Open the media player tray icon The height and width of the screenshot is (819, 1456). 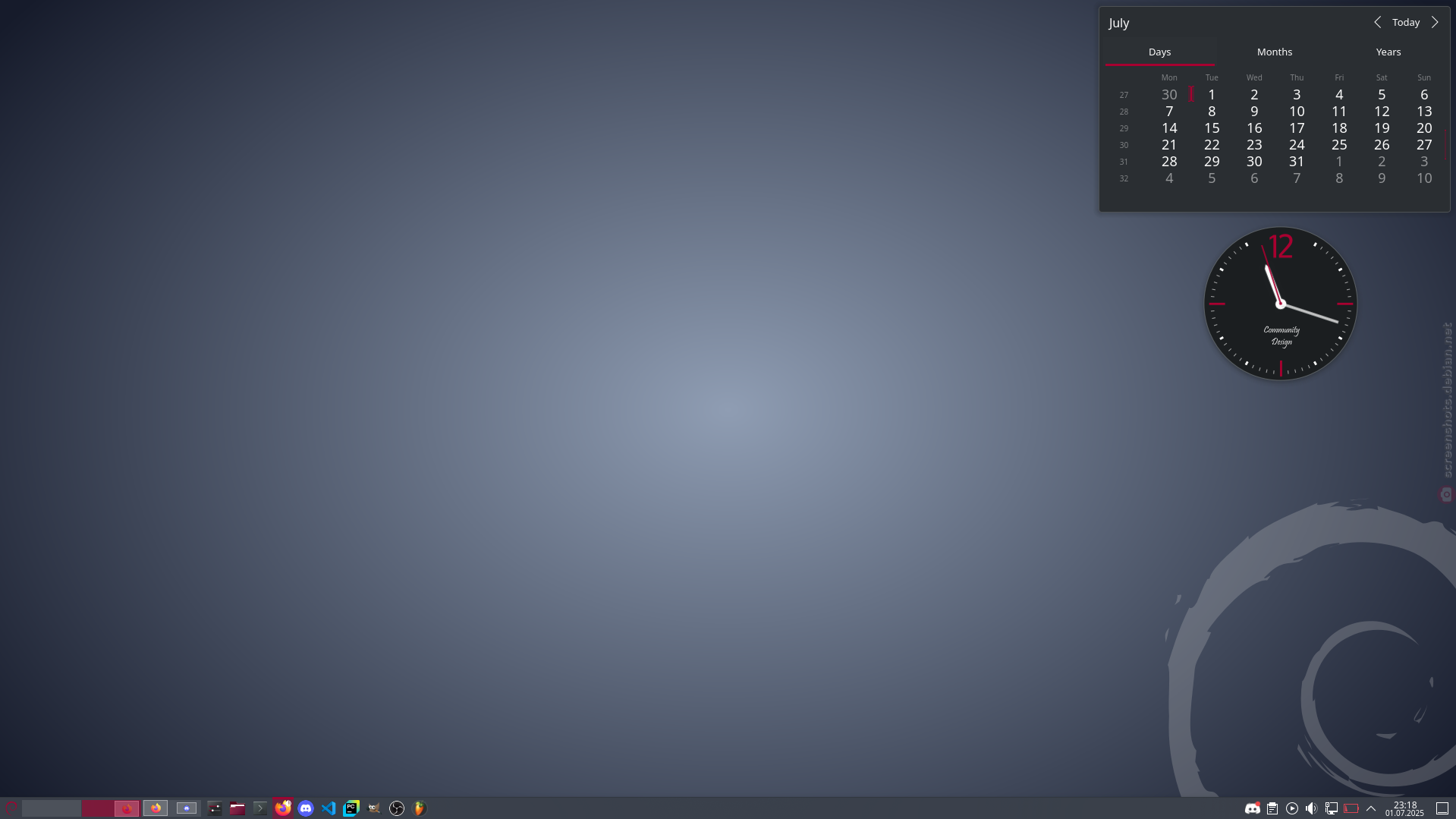click(x=1292, y=808)
